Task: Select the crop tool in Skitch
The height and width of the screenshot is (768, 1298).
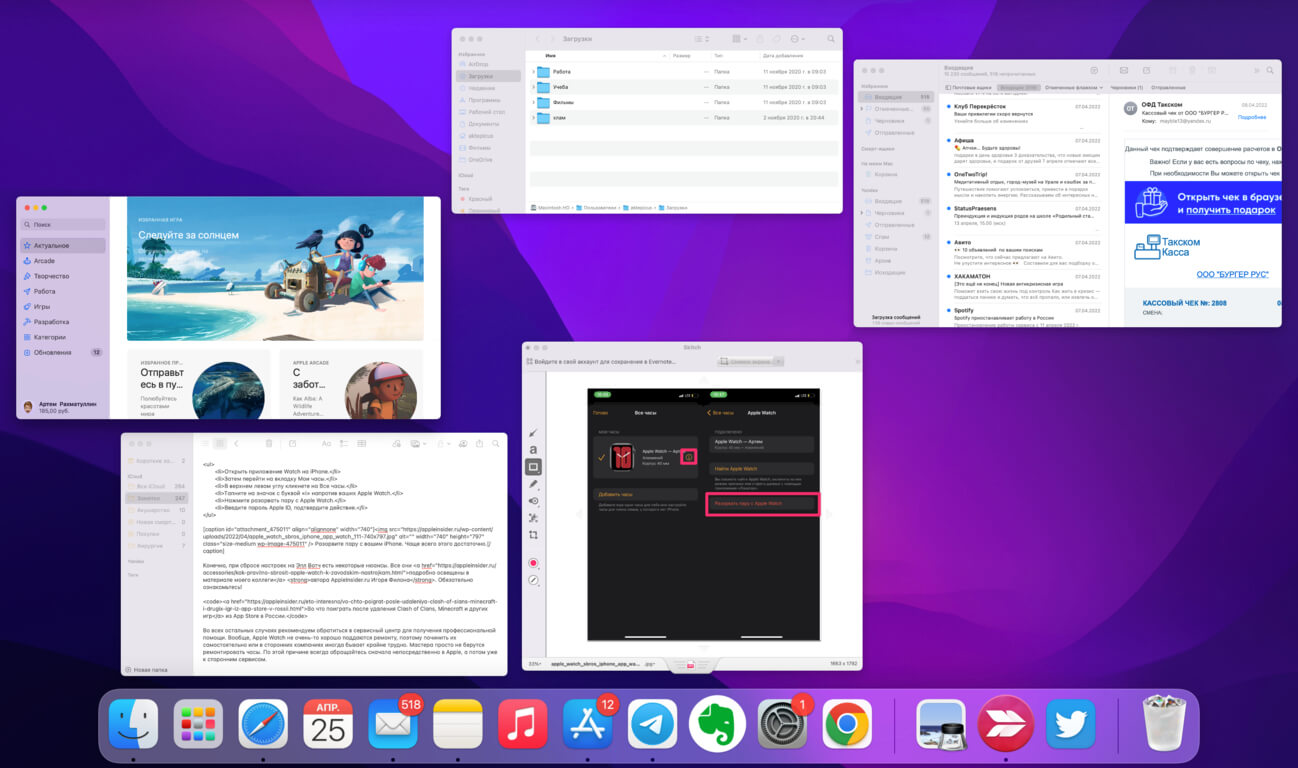Action: coord(533,535)
